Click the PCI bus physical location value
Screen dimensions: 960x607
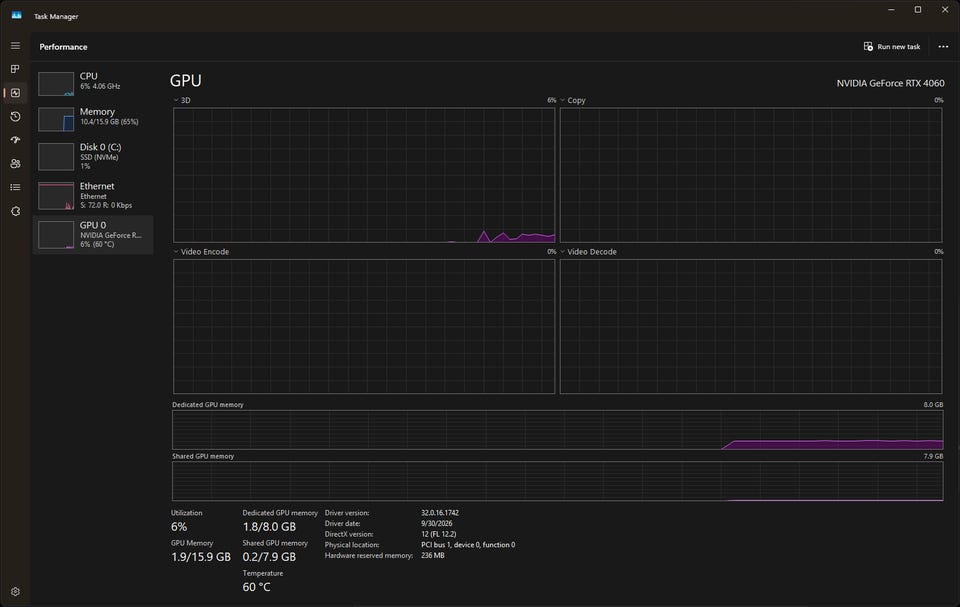coord(468,545)
